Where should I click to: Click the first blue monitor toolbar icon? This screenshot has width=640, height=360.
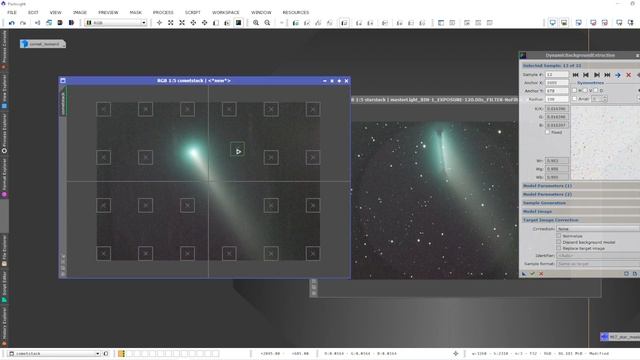[x=553, y=23]
